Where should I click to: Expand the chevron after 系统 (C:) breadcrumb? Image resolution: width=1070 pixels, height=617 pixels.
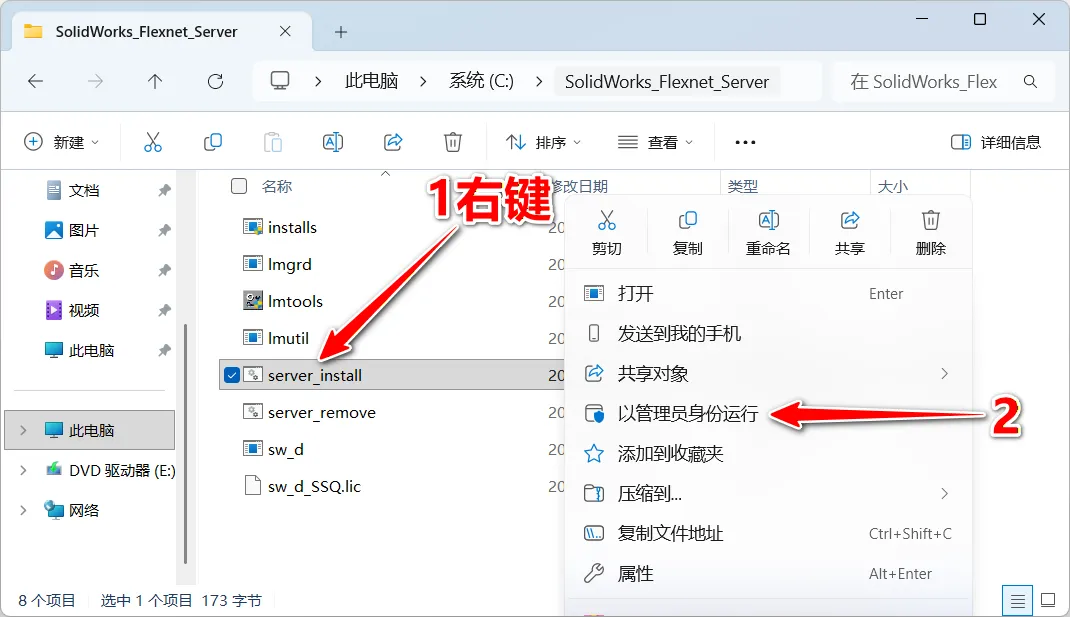coord(539,82)
